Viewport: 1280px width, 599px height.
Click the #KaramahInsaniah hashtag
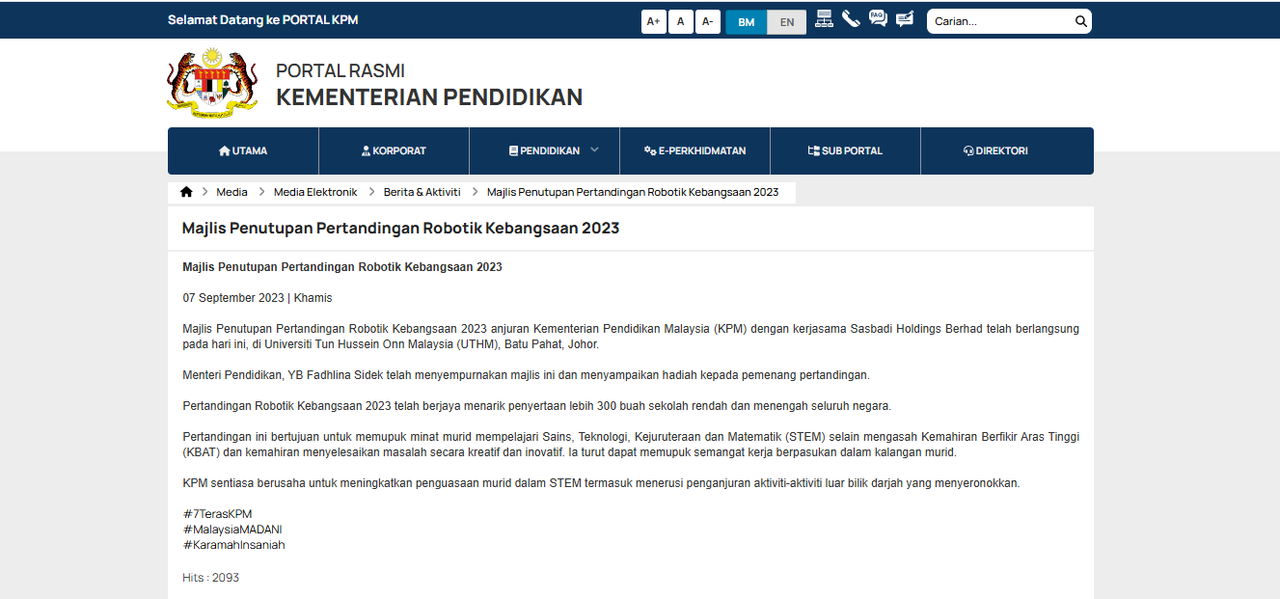click(x=234, y=545)
